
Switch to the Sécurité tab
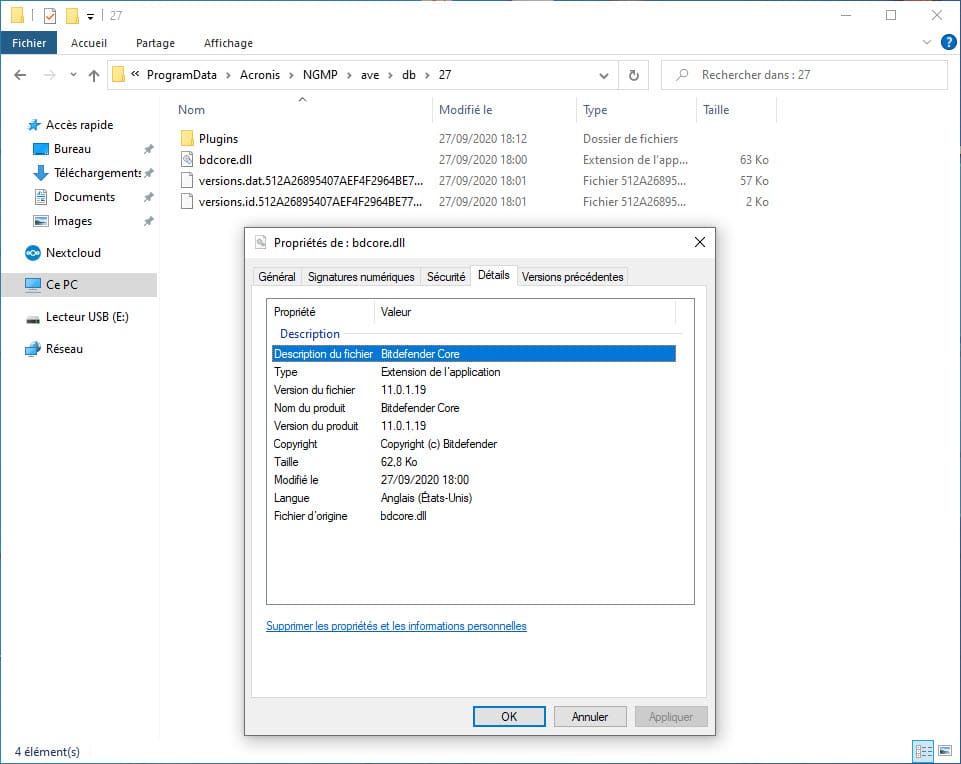(446, 277)
